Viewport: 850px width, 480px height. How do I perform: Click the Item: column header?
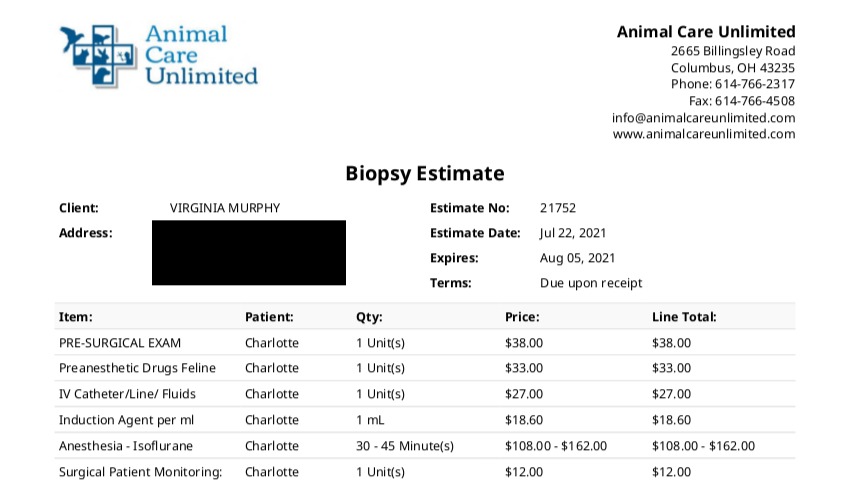pos(75,317)
